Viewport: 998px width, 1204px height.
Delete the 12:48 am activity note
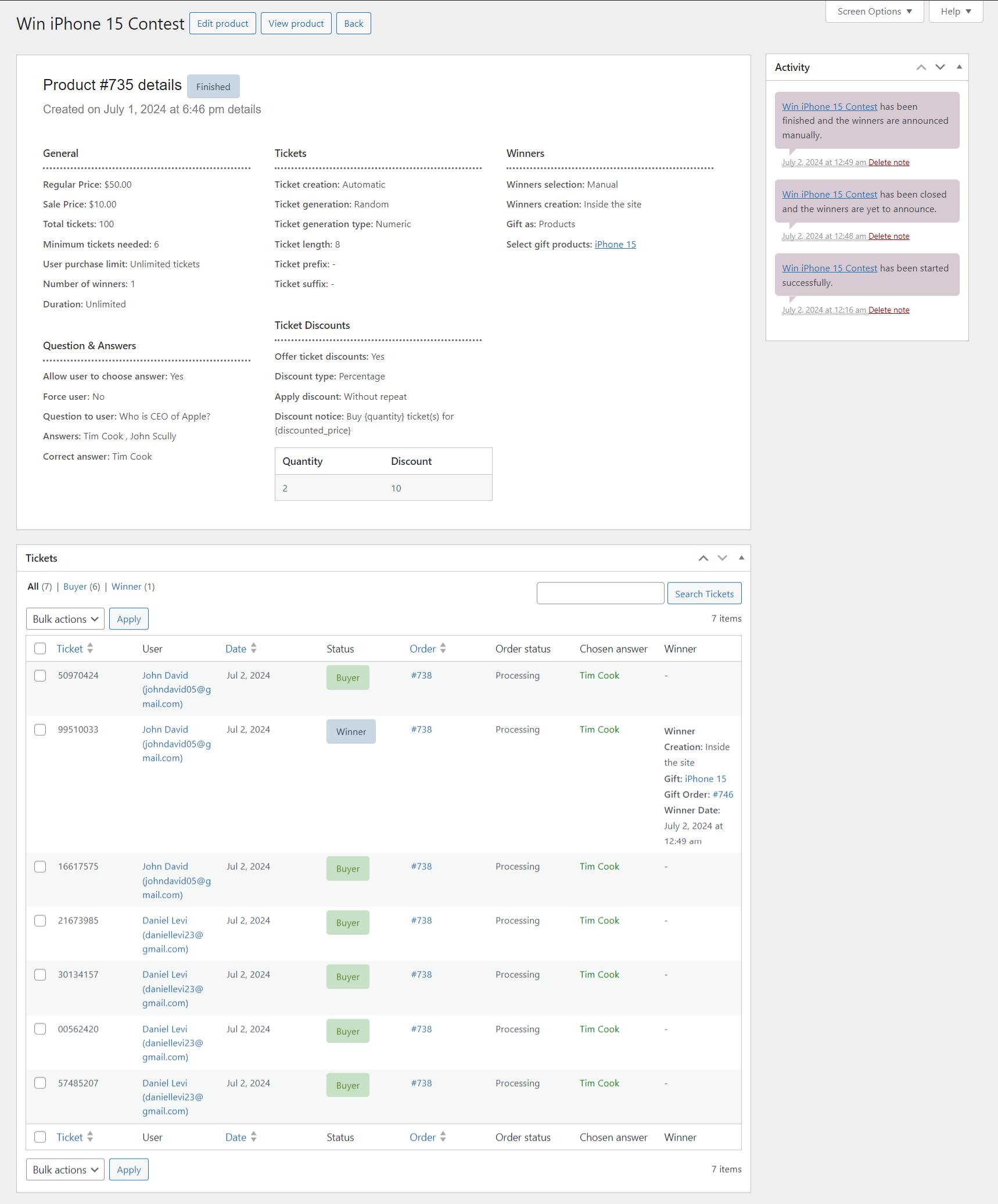[x=889, y=236]
